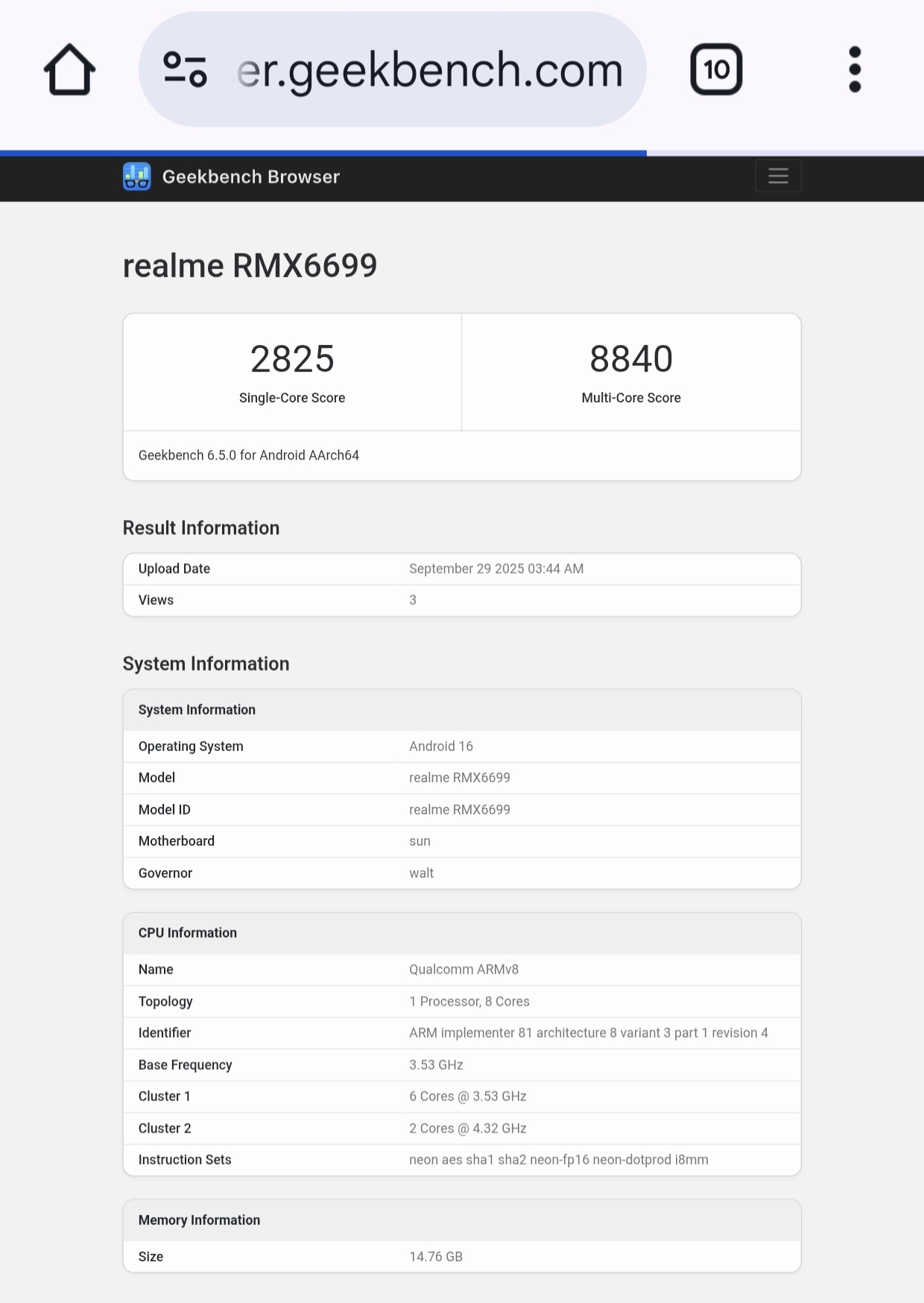Click the CPU Information table header
The width and height of the screenshot is (924, 1303).
click(x=188, y=933)
